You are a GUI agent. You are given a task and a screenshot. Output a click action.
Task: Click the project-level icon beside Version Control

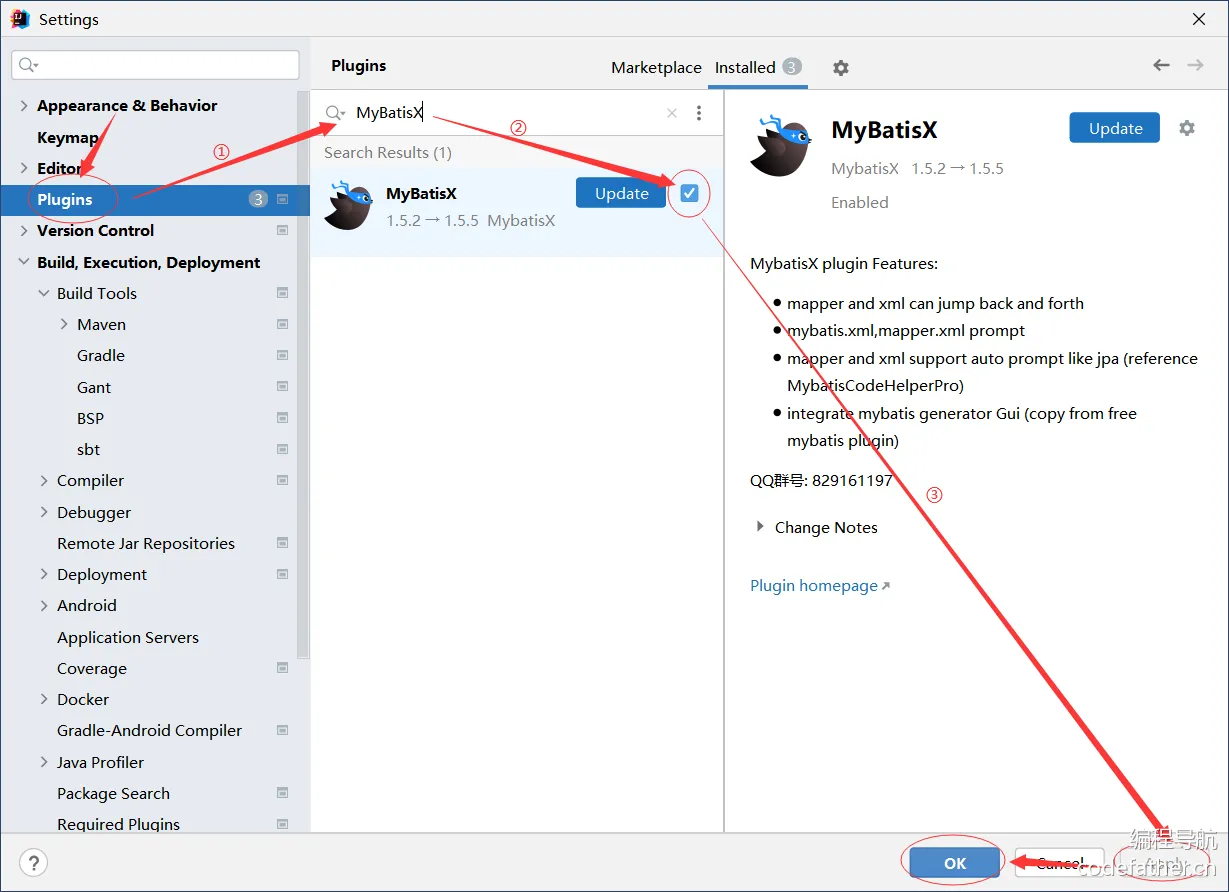pos(282,230)
